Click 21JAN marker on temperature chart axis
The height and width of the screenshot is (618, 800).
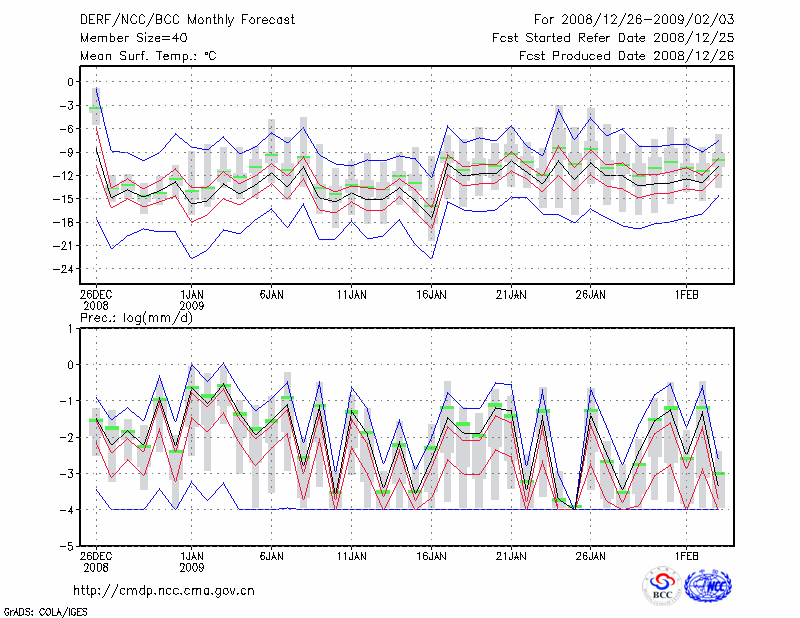[511, 295]
